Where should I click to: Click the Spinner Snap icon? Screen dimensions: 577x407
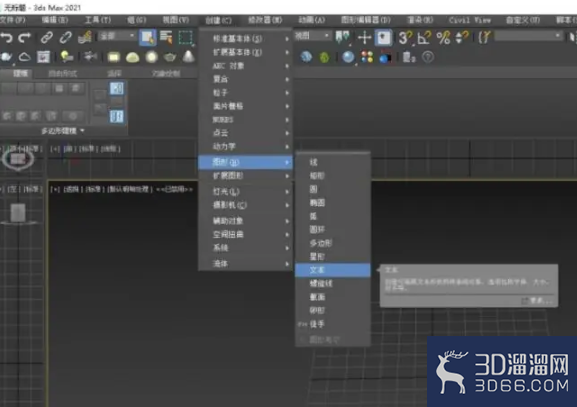point(462,38)
